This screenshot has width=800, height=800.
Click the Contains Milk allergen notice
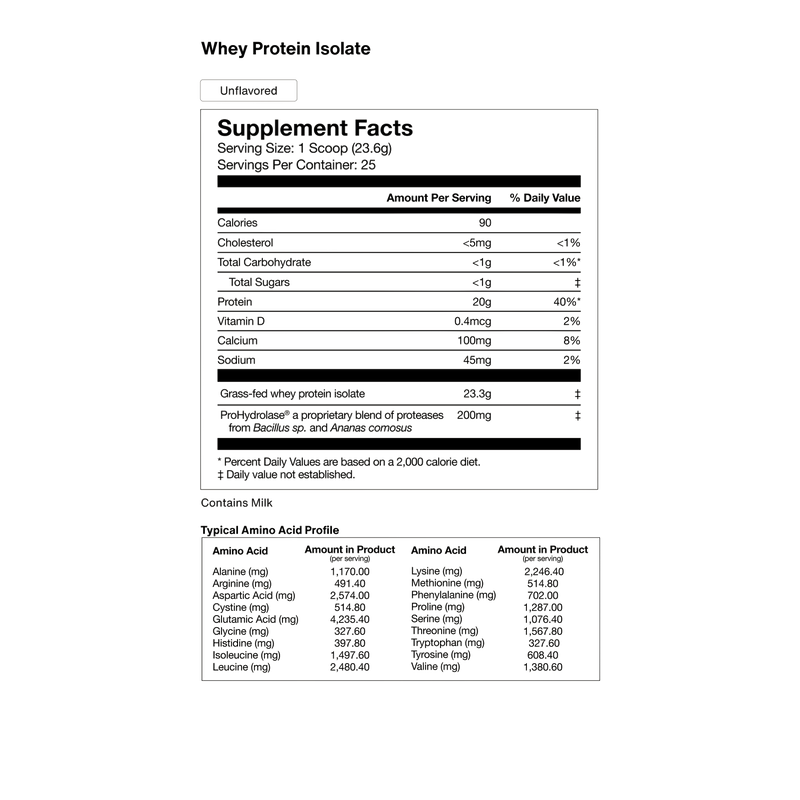237,503
